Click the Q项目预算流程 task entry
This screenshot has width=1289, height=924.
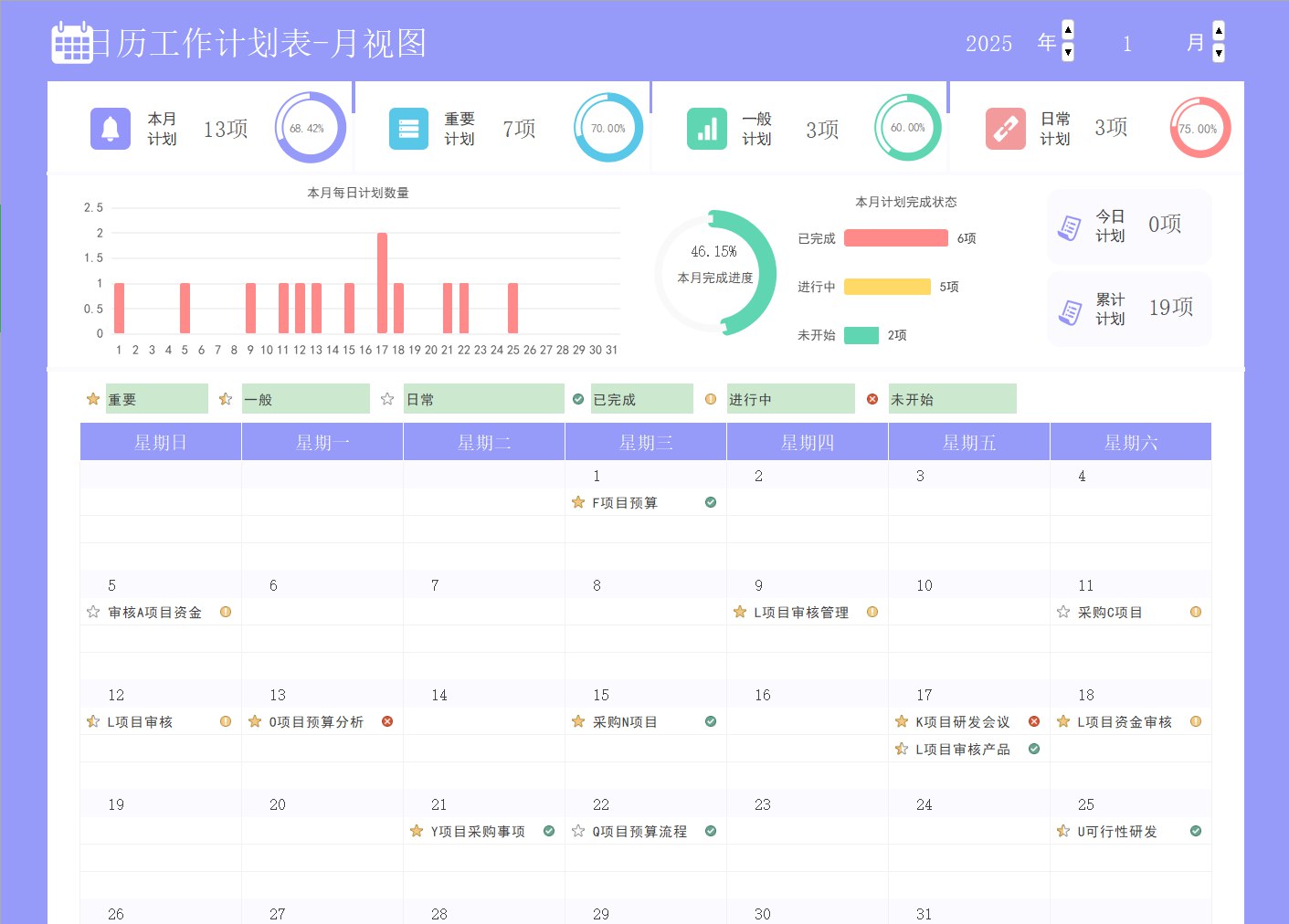tap(639, 831)
